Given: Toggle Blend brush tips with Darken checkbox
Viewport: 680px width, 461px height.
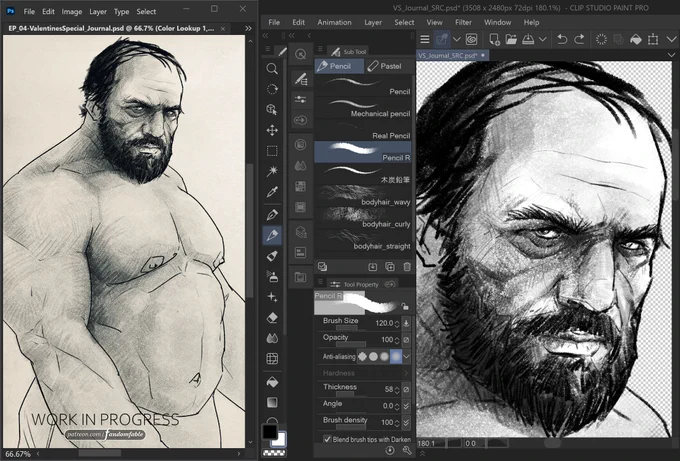Looking at the screenshot, I should (327, 439).
